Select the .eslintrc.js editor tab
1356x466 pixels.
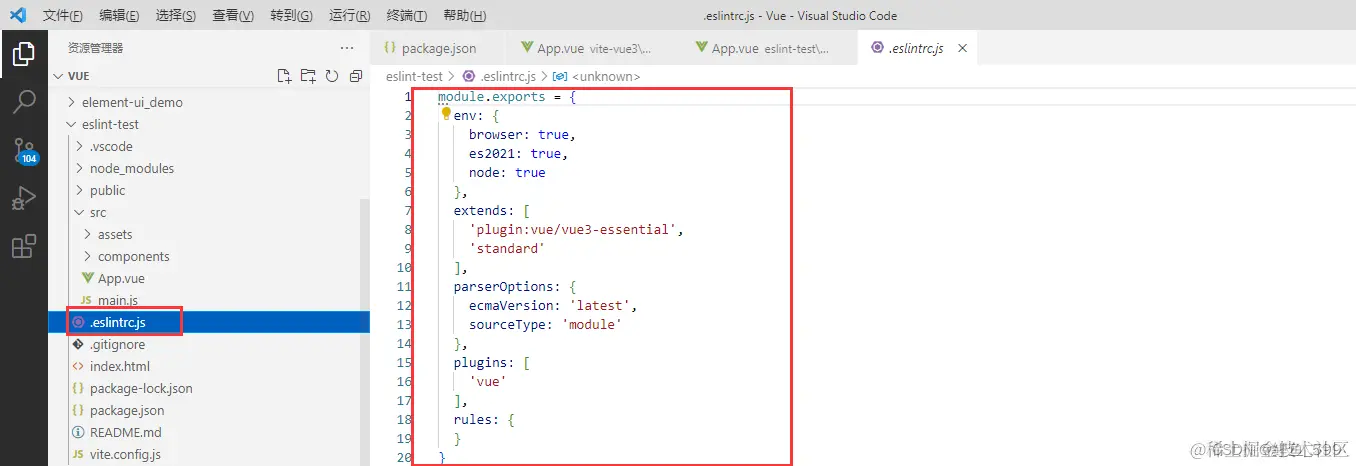917,48
